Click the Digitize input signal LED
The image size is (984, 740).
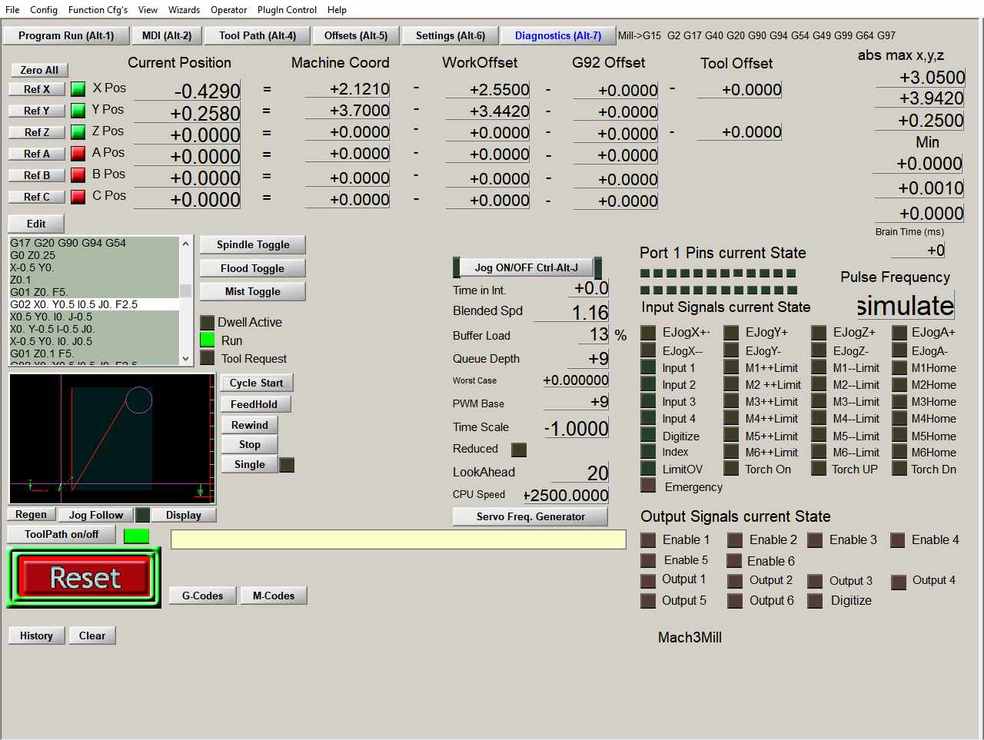click(649, 436)
